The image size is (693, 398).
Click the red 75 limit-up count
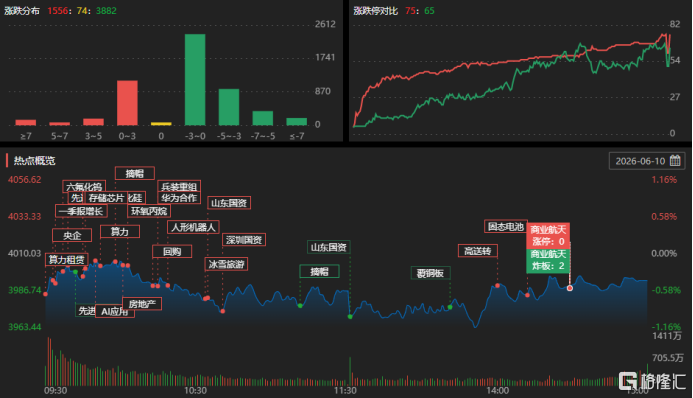coord(411,11)
